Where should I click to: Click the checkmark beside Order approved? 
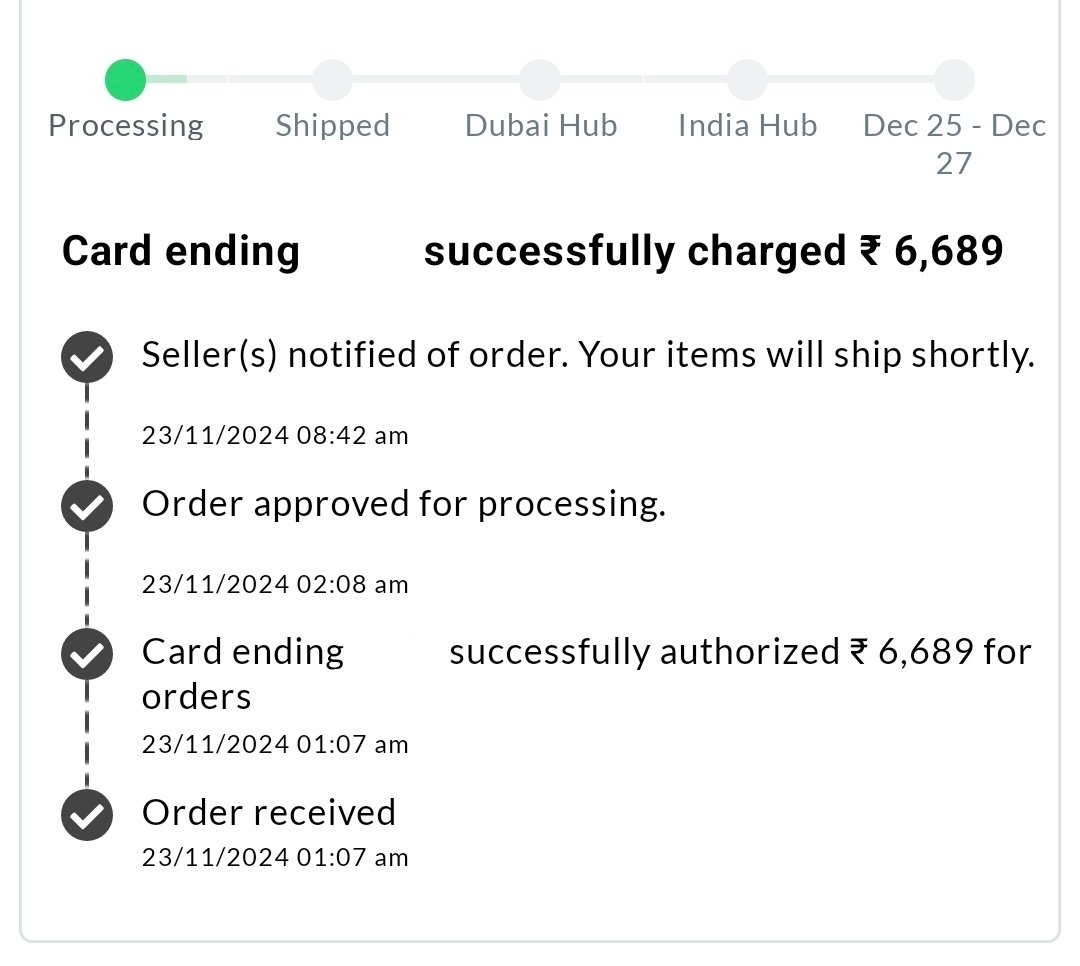87,506
